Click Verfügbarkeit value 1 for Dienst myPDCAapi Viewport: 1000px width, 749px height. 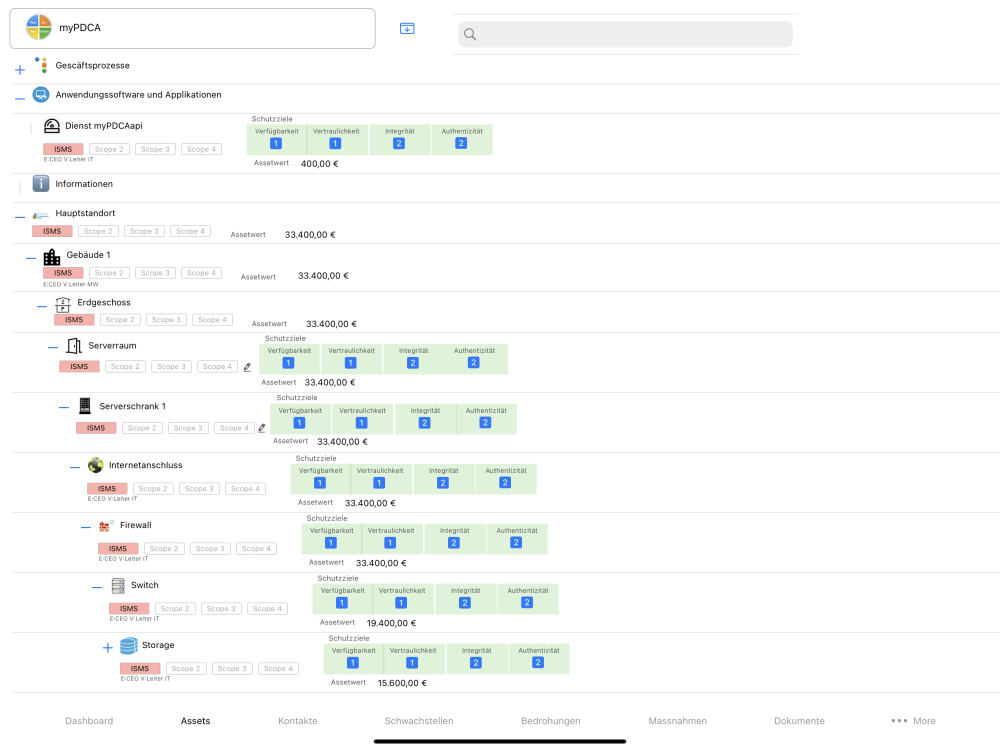pyautogui.click(x=276, y=144)
